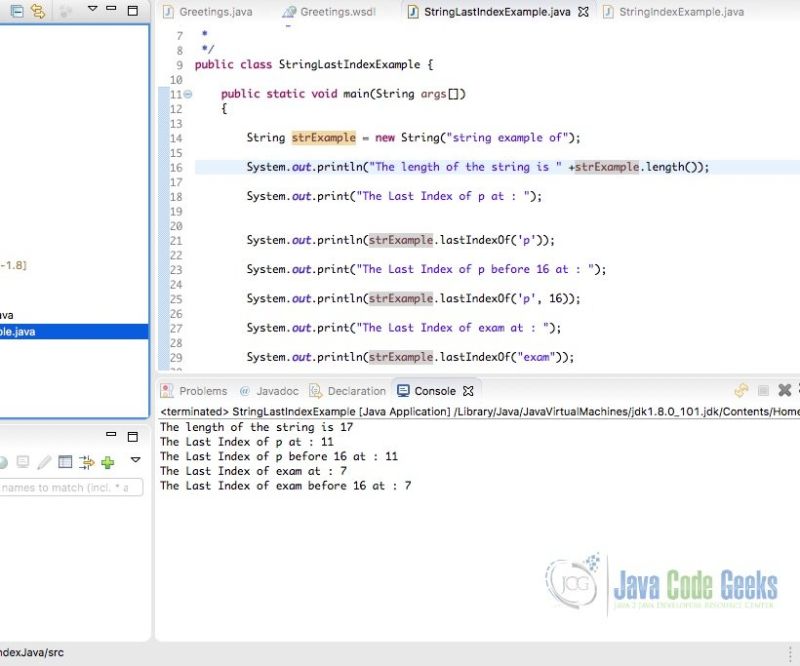Open the view menu triangle in lower-left panel
Image resolution: width=800 pixels, height=666 pixels.
coord(134,461)
